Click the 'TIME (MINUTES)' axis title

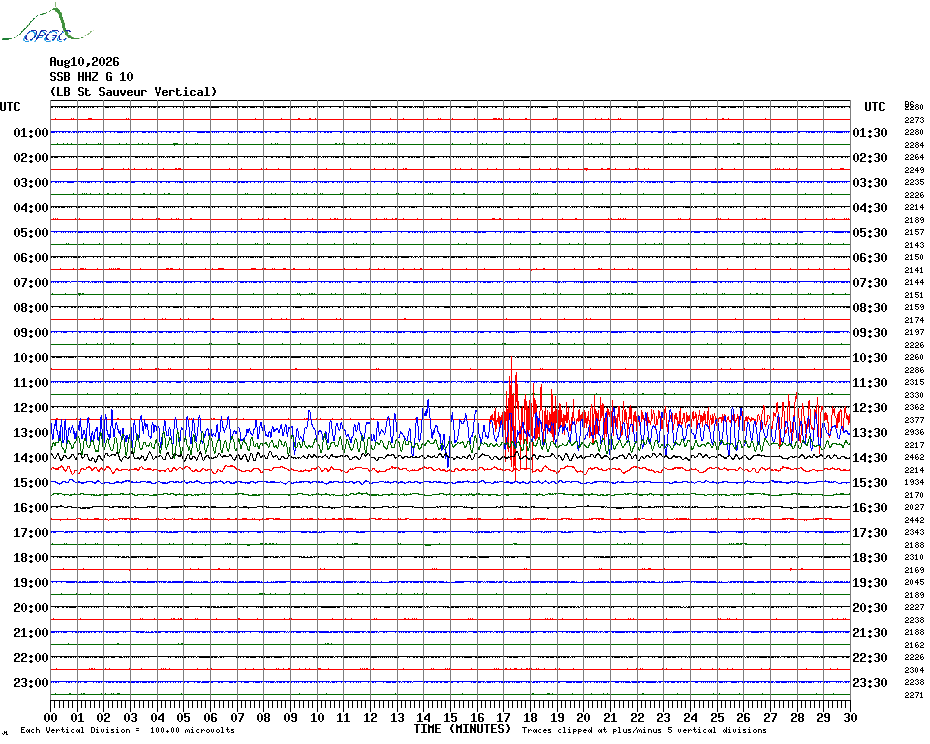(x=462, y=729)
